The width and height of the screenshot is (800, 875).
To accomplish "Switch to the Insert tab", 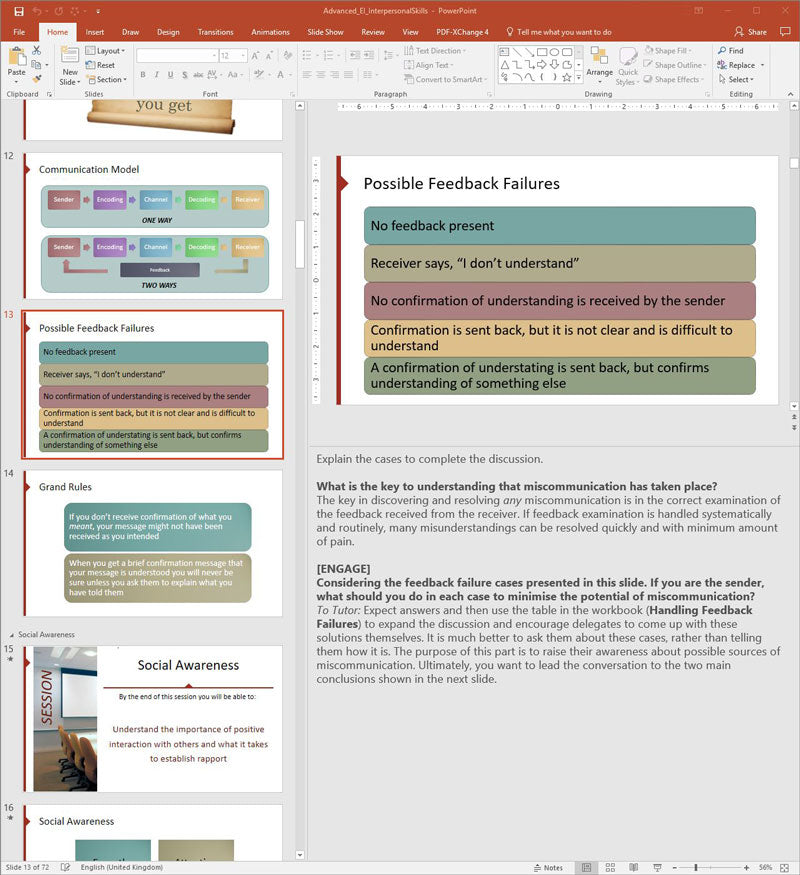I will click(95, 32).
